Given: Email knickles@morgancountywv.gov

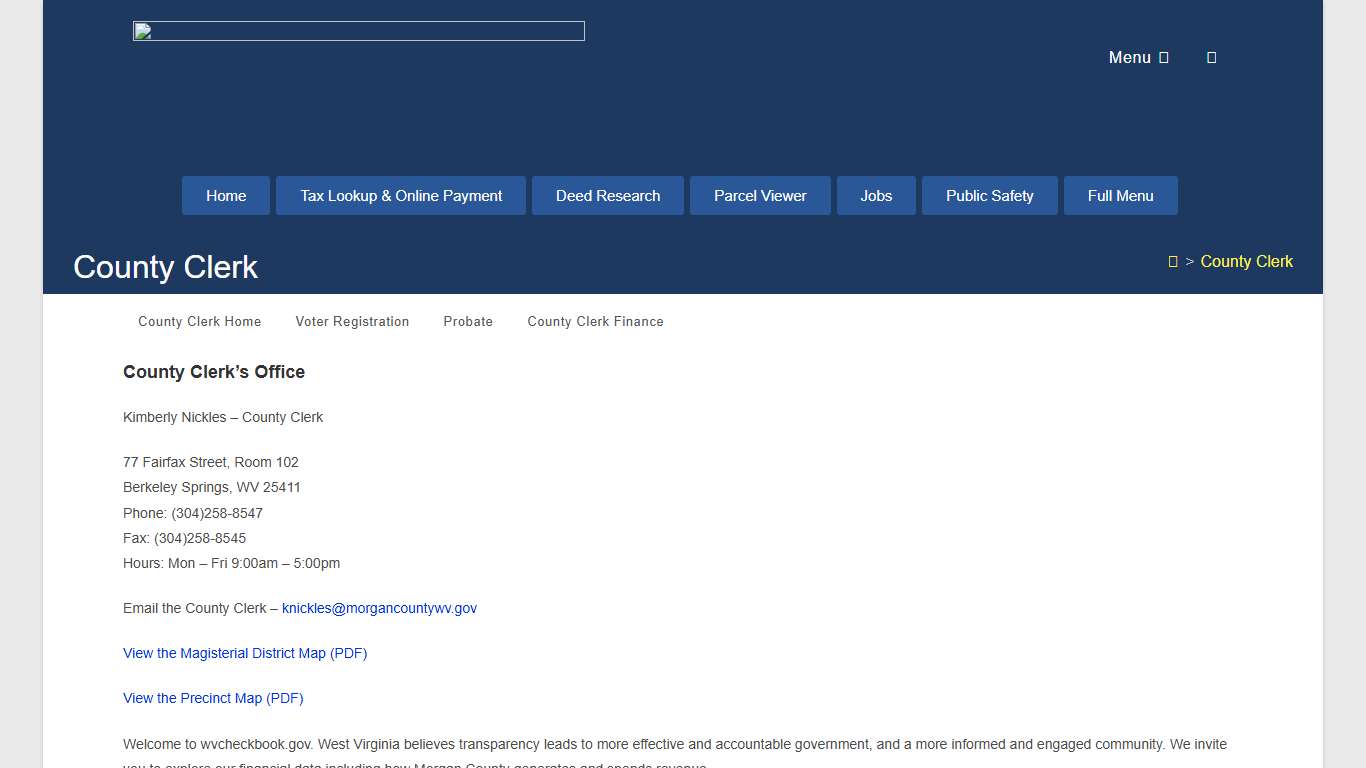Looking at the screenshot, I should point(379,608).
